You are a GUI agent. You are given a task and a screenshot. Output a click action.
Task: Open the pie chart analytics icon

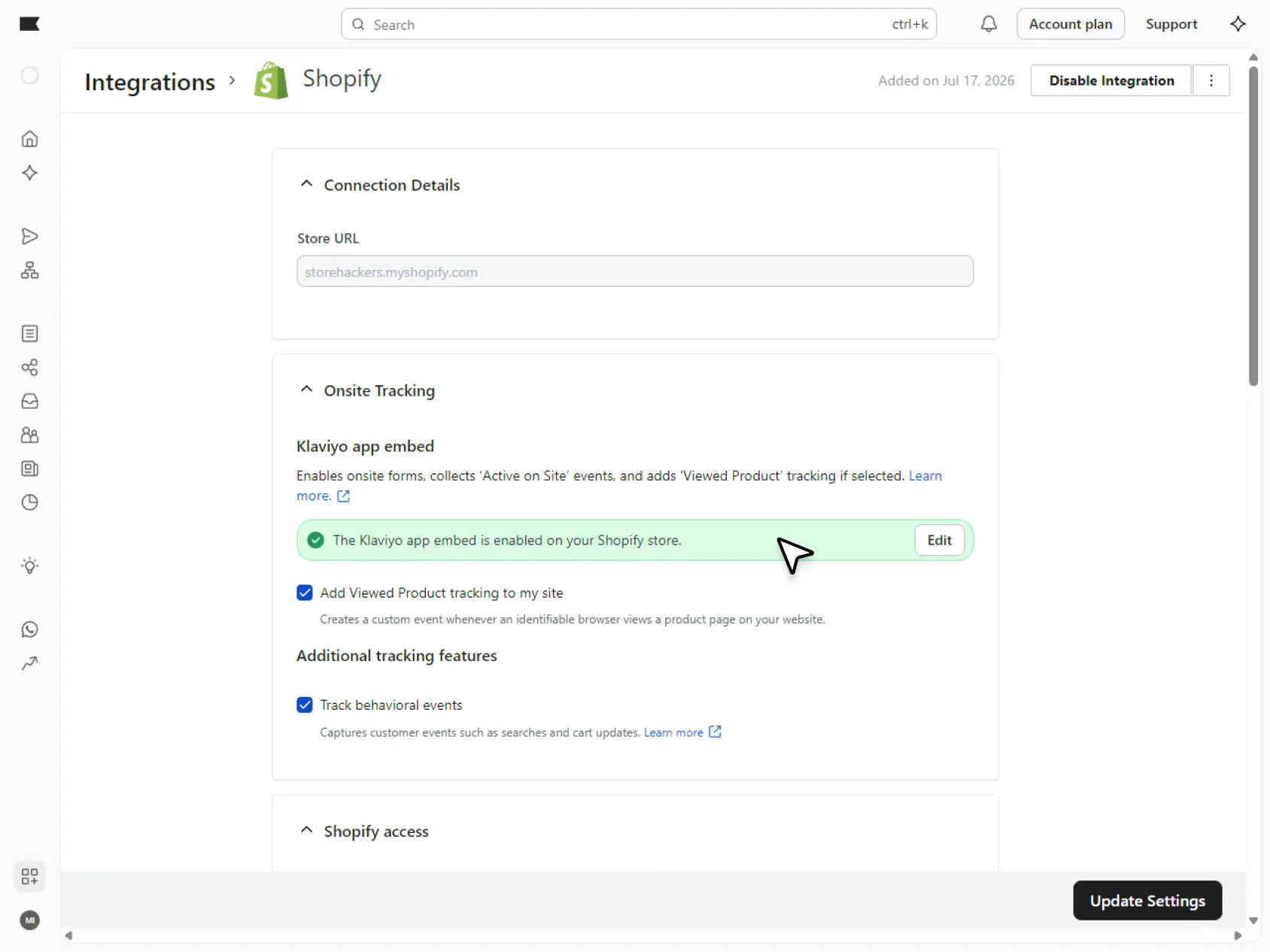(x=29, y=502)
